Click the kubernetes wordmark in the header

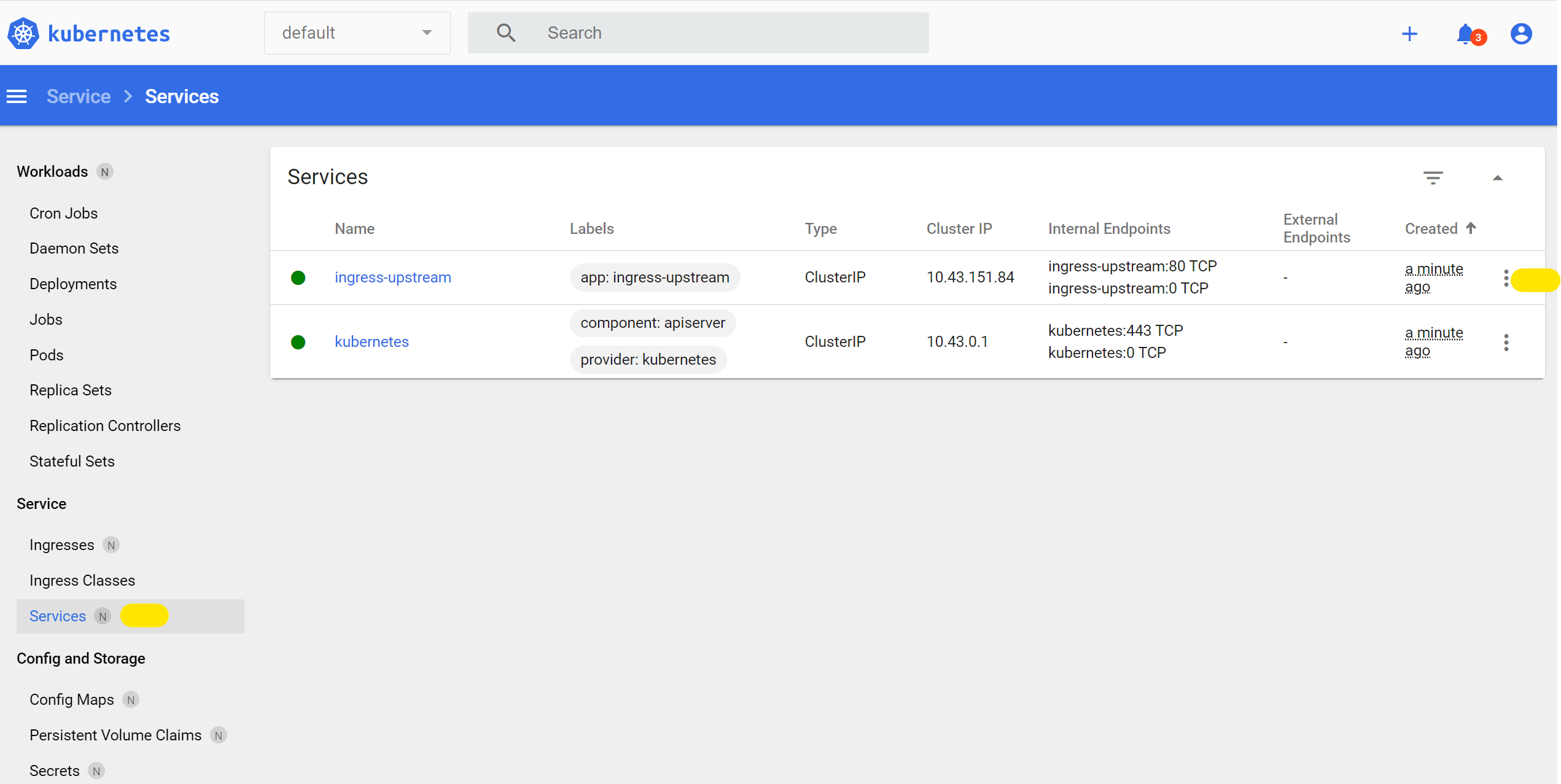click(x=109, y=33)
